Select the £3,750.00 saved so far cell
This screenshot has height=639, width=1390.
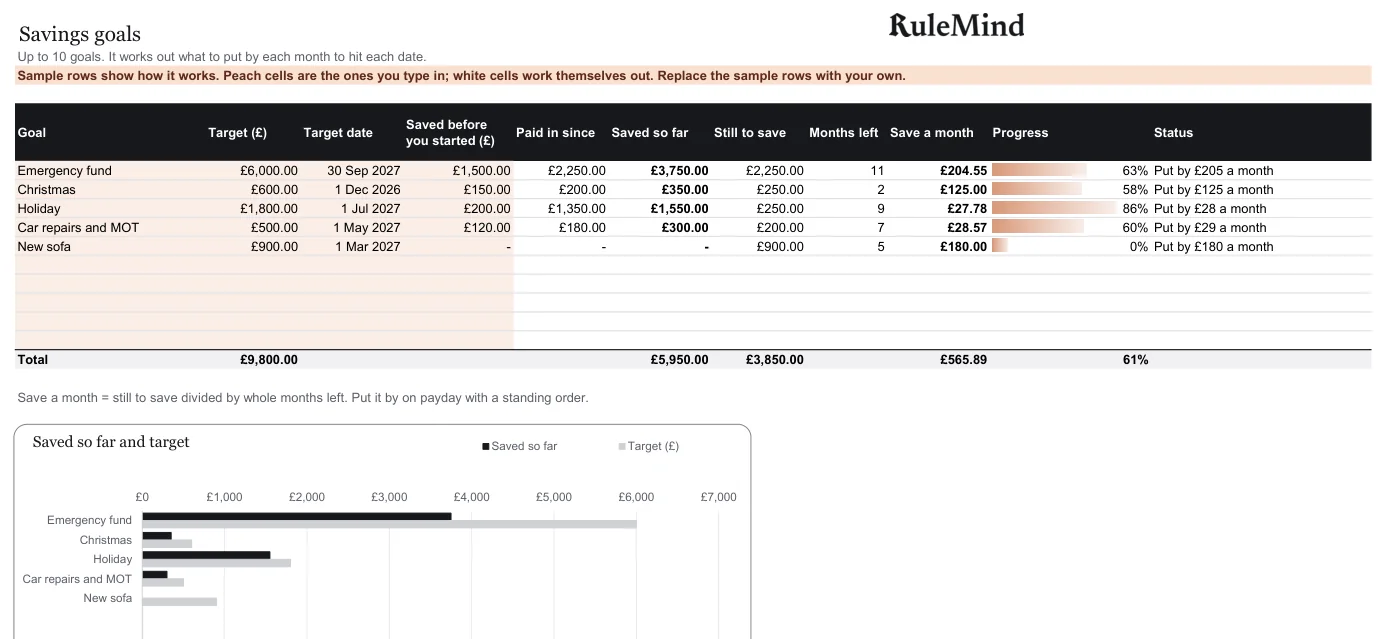[x=679, y=171]
